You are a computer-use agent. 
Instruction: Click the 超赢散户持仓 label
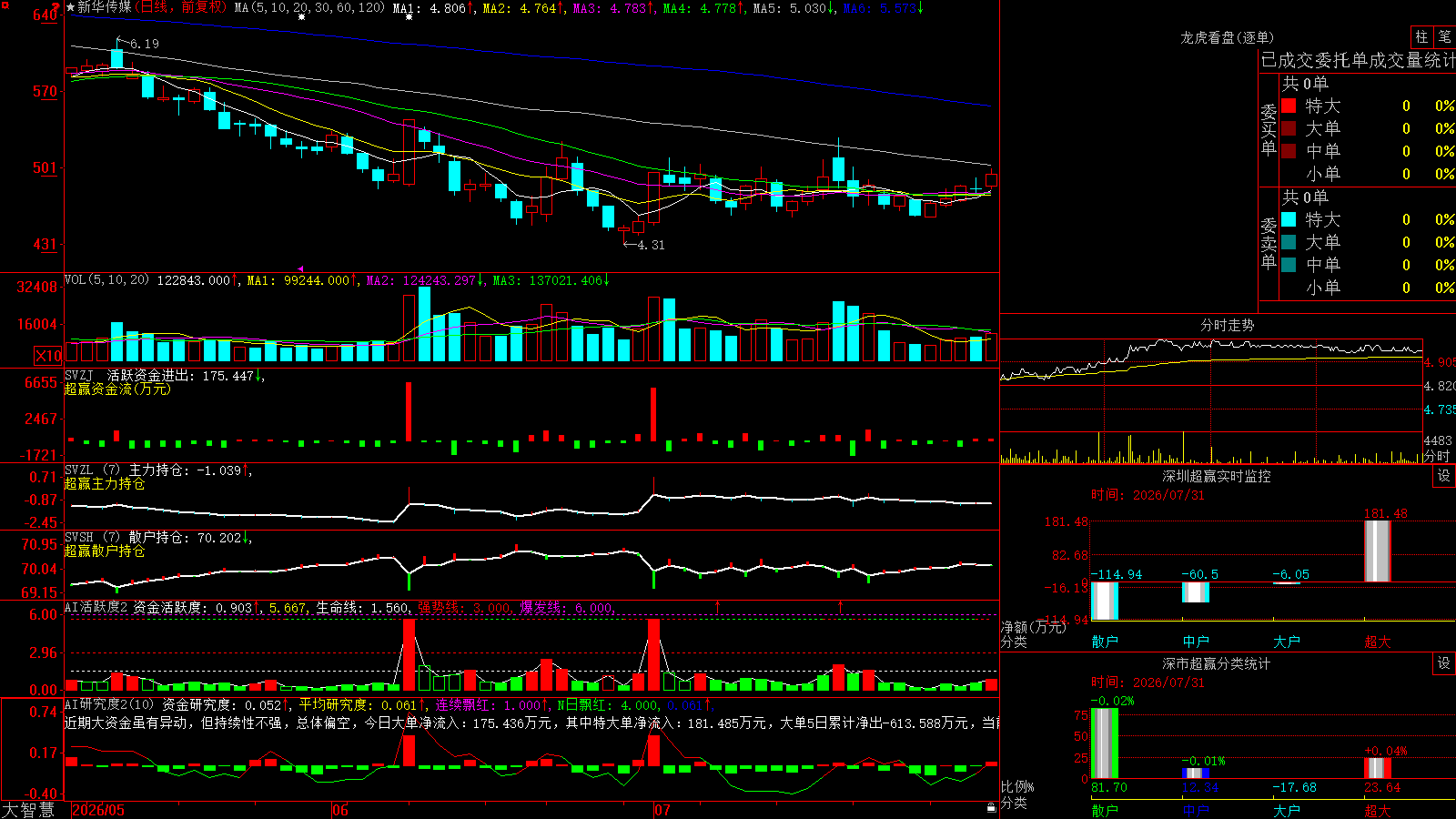pos(105,551)
